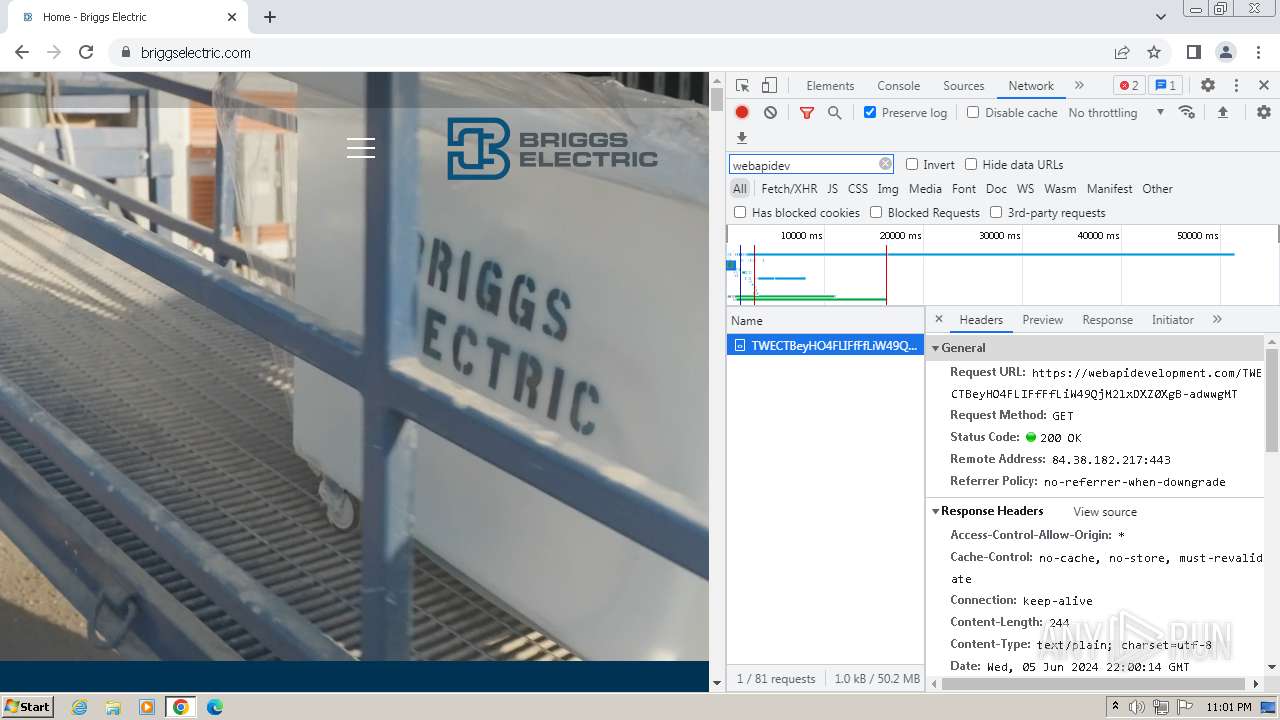Export HAR file download icon
The image size is (1280, 720).
click(x=742, y=138)
